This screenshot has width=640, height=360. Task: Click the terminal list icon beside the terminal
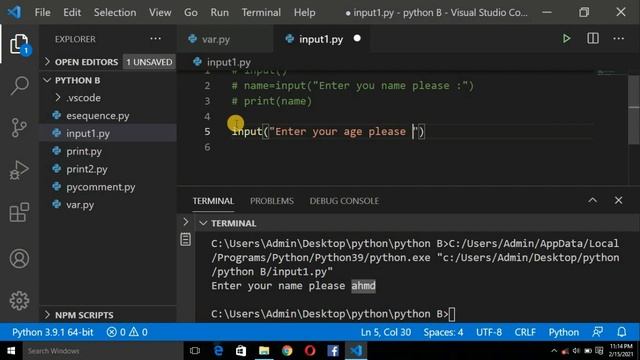(186, 239)
